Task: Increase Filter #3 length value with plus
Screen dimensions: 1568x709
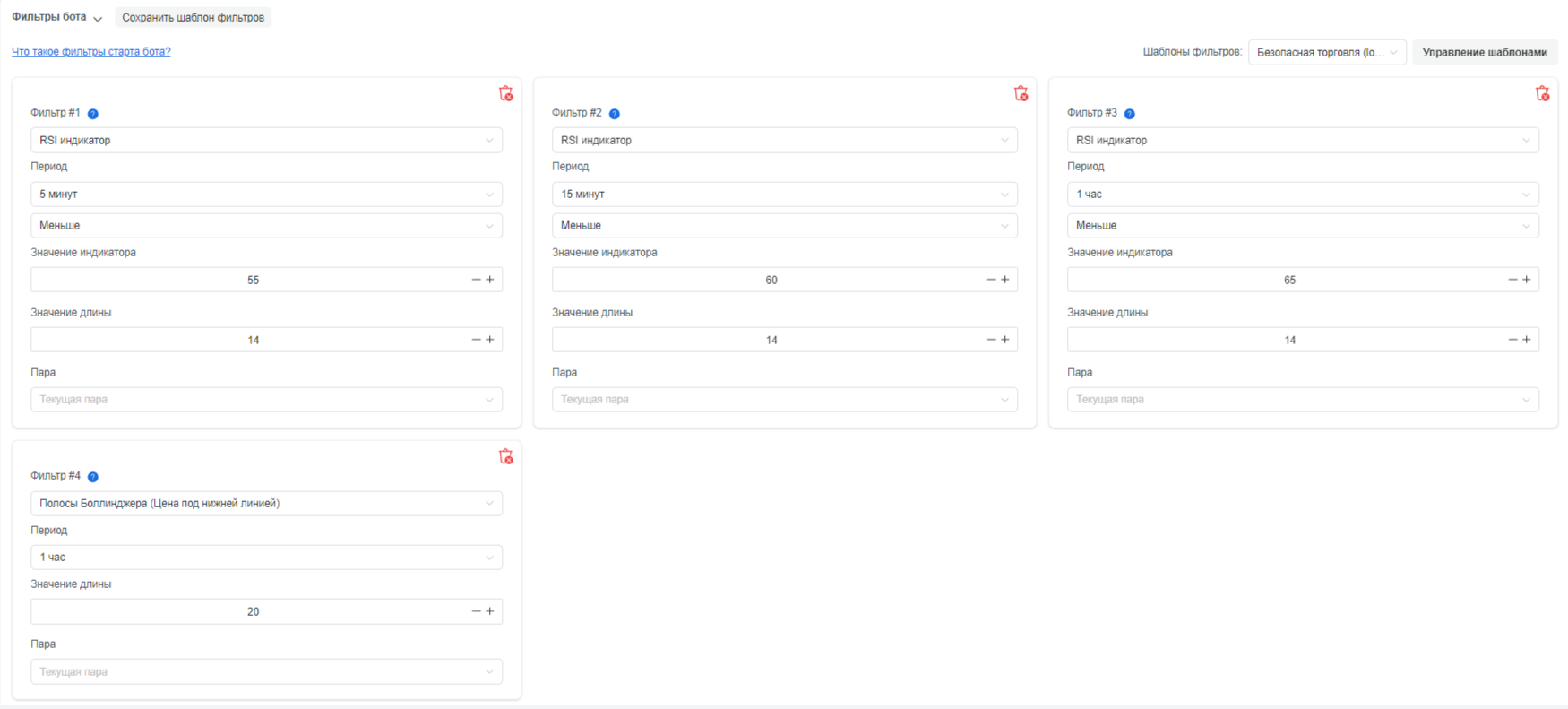Action: click(1527, 340)
